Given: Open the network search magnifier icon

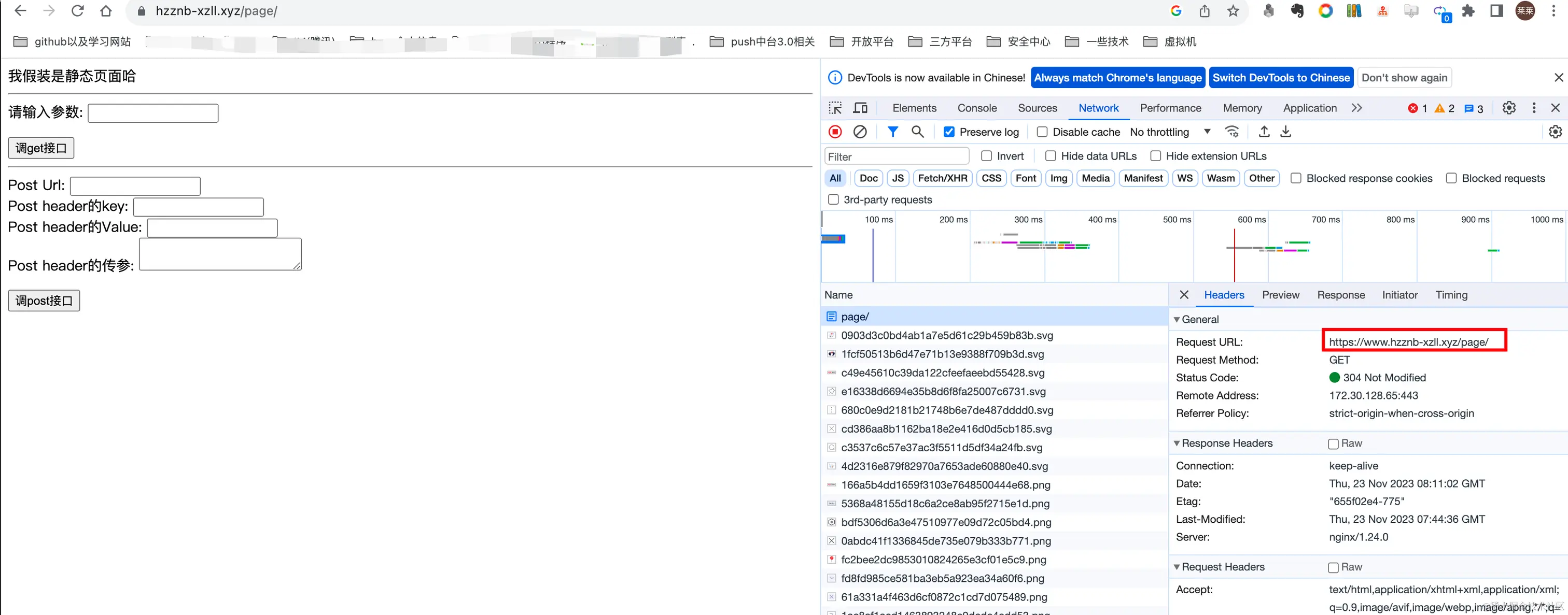Looking at the screenshot, I should (x=917, y=132).
